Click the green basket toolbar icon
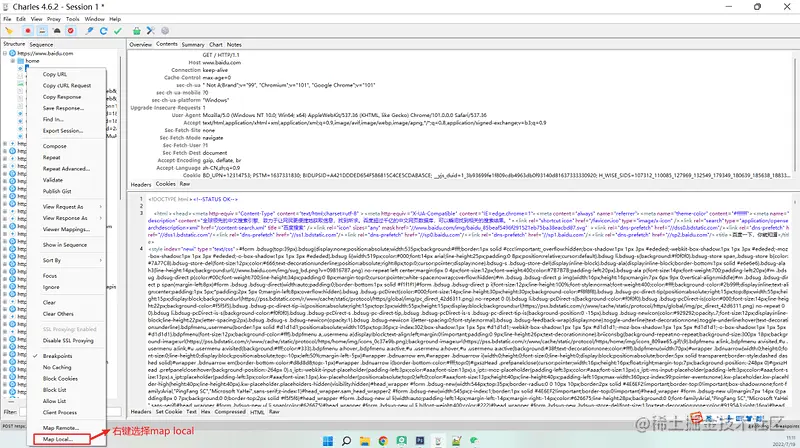The height and width of the screenshot is (448, 800). (136, 31)
